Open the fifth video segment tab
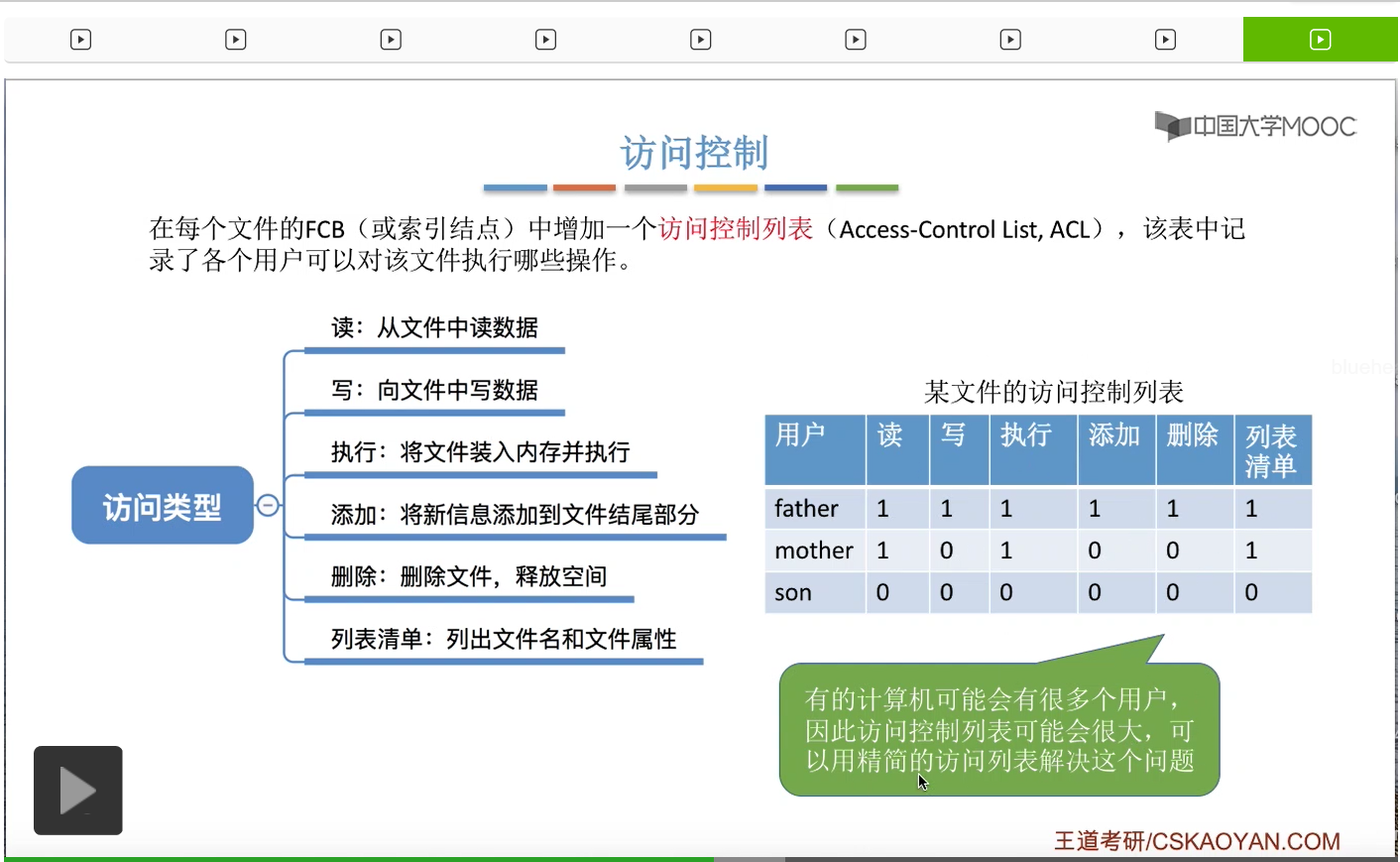1400x862 pixels. [x=701, y=40]
